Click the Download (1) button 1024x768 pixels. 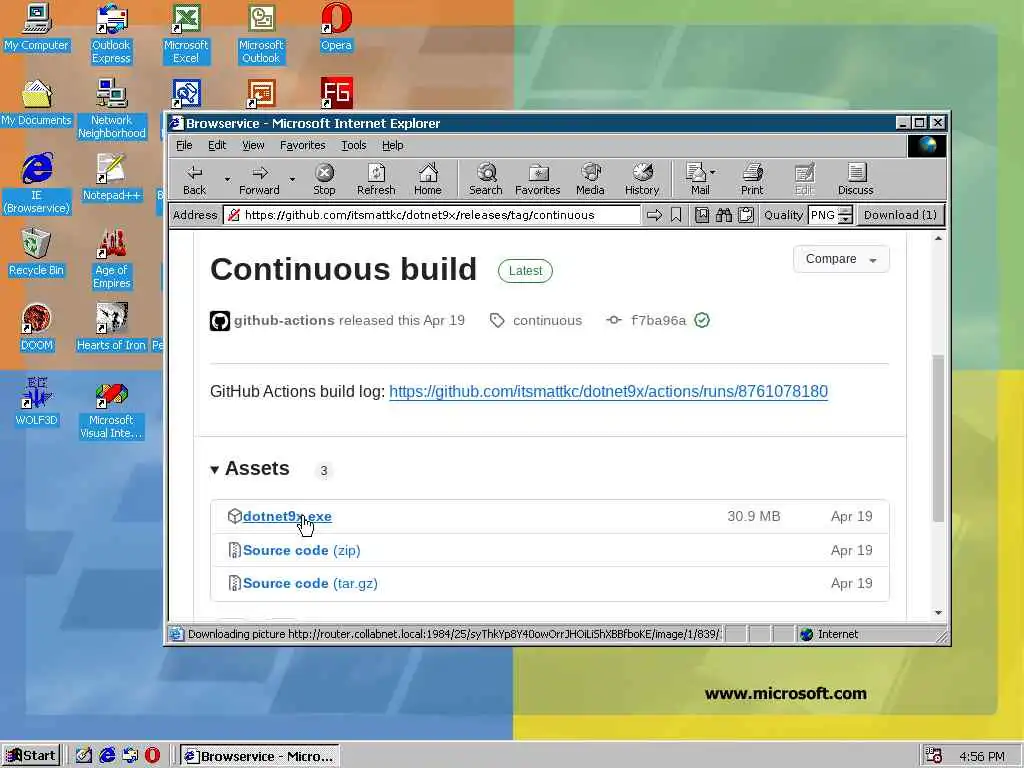pyautogui.click(x=900, y=215)
